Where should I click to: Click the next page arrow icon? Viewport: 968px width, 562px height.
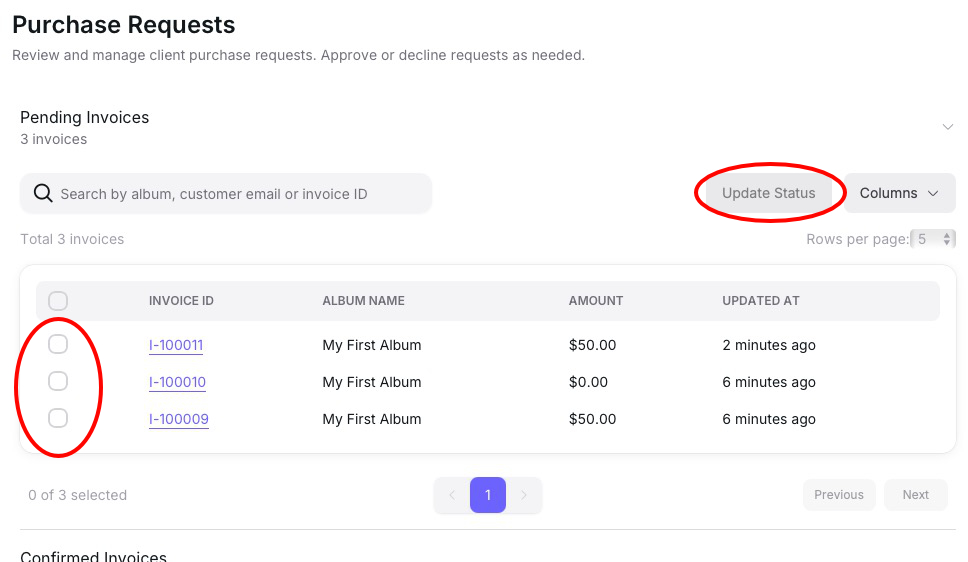(524, 495)
